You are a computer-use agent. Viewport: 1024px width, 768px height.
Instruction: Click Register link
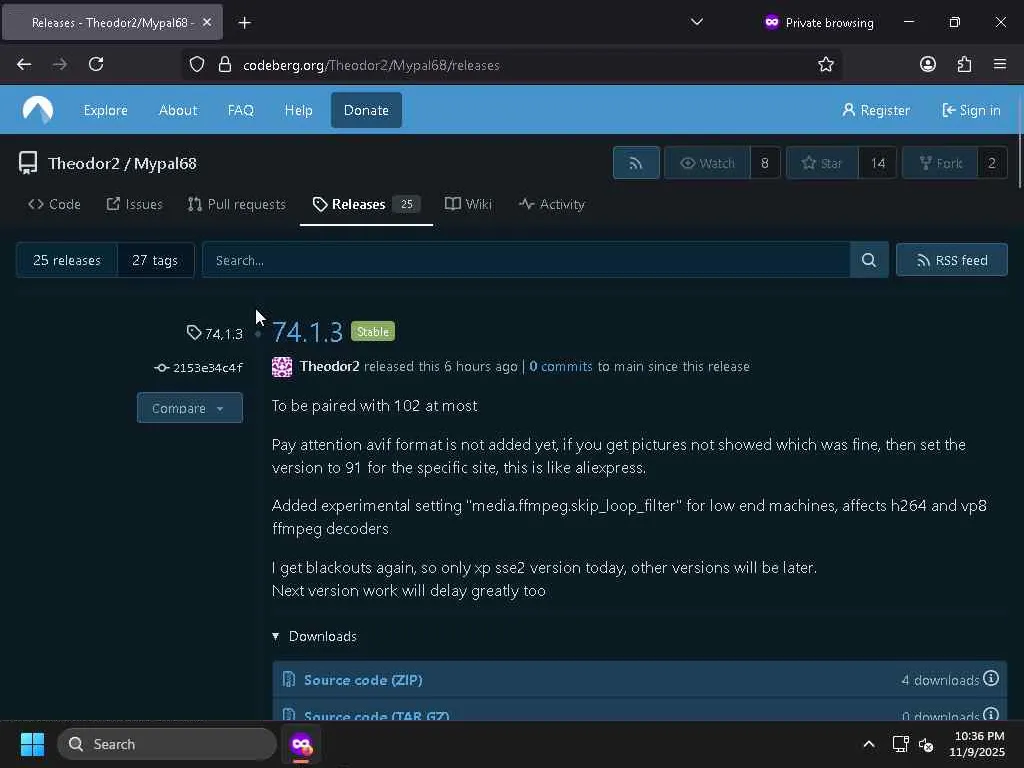point(876,110)
